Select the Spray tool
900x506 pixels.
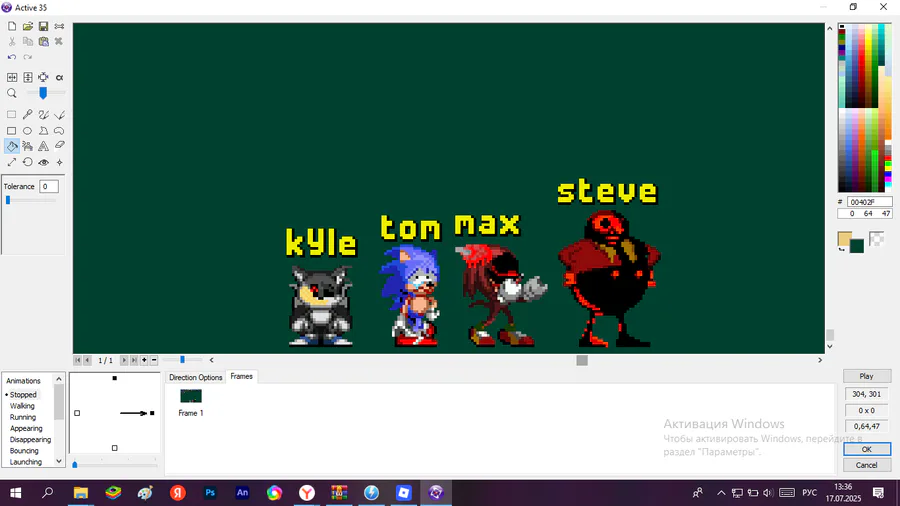tap(28, 146)
